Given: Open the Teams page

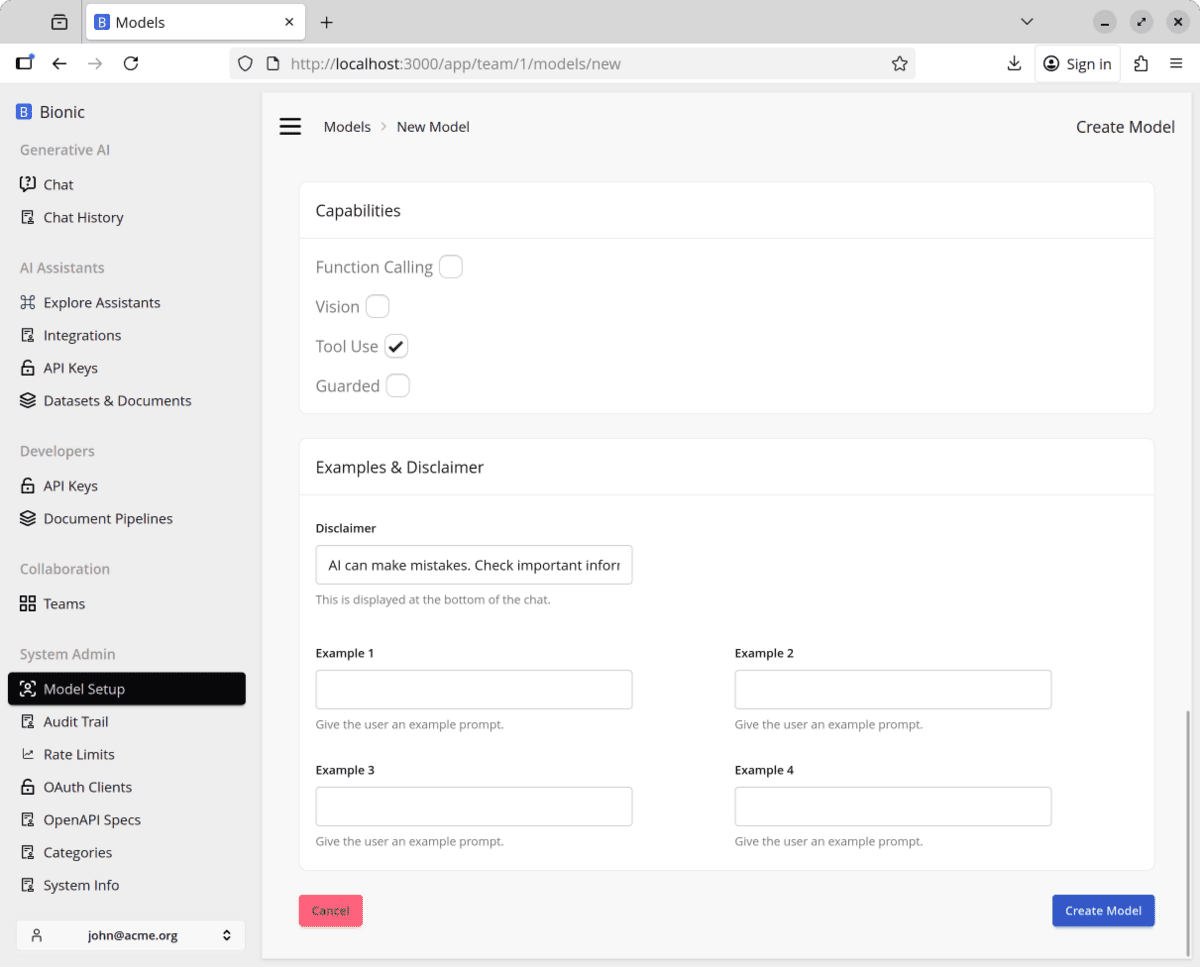Looking at the screenshot, I should pos(64,604).
